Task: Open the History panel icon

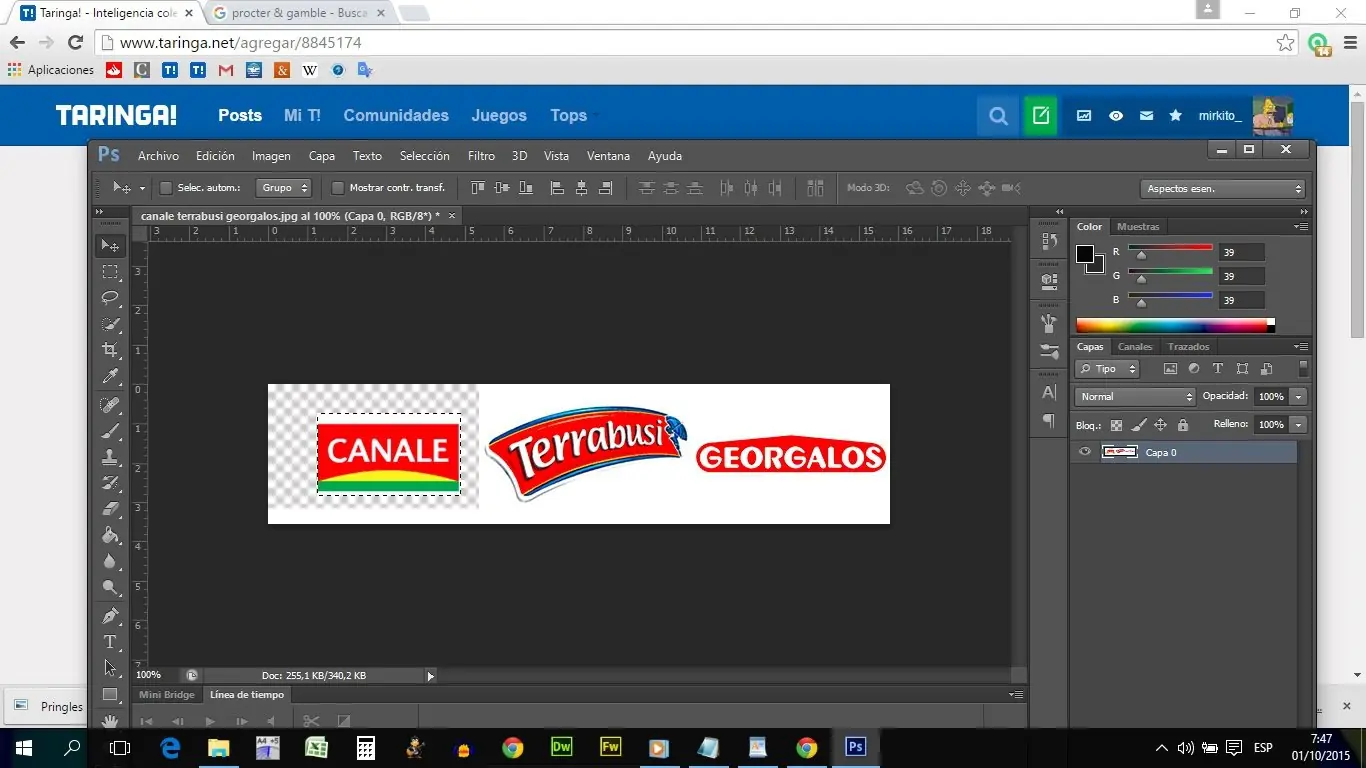Action: point(1049,241)
